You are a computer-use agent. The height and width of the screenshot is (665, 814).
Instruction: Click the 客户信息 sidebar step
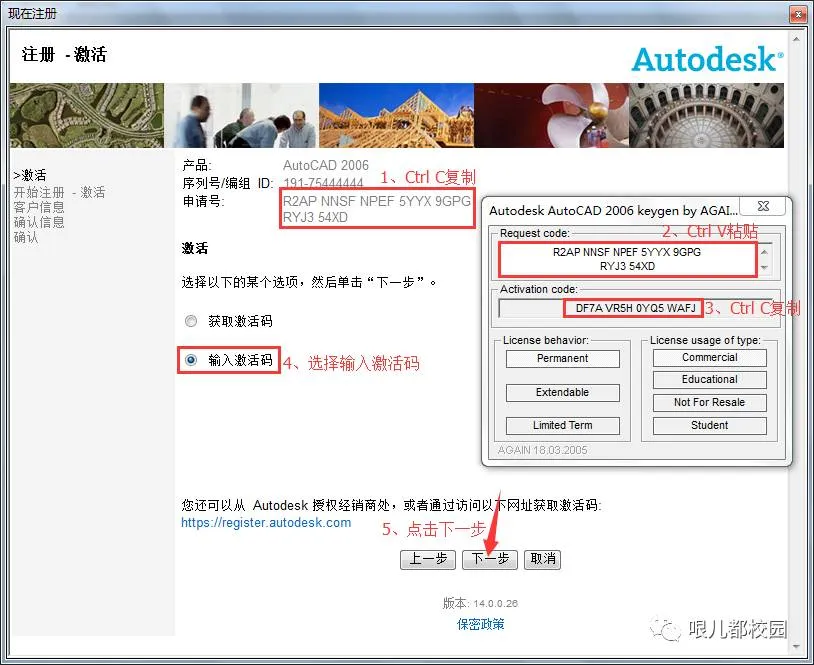click(39, 207)
